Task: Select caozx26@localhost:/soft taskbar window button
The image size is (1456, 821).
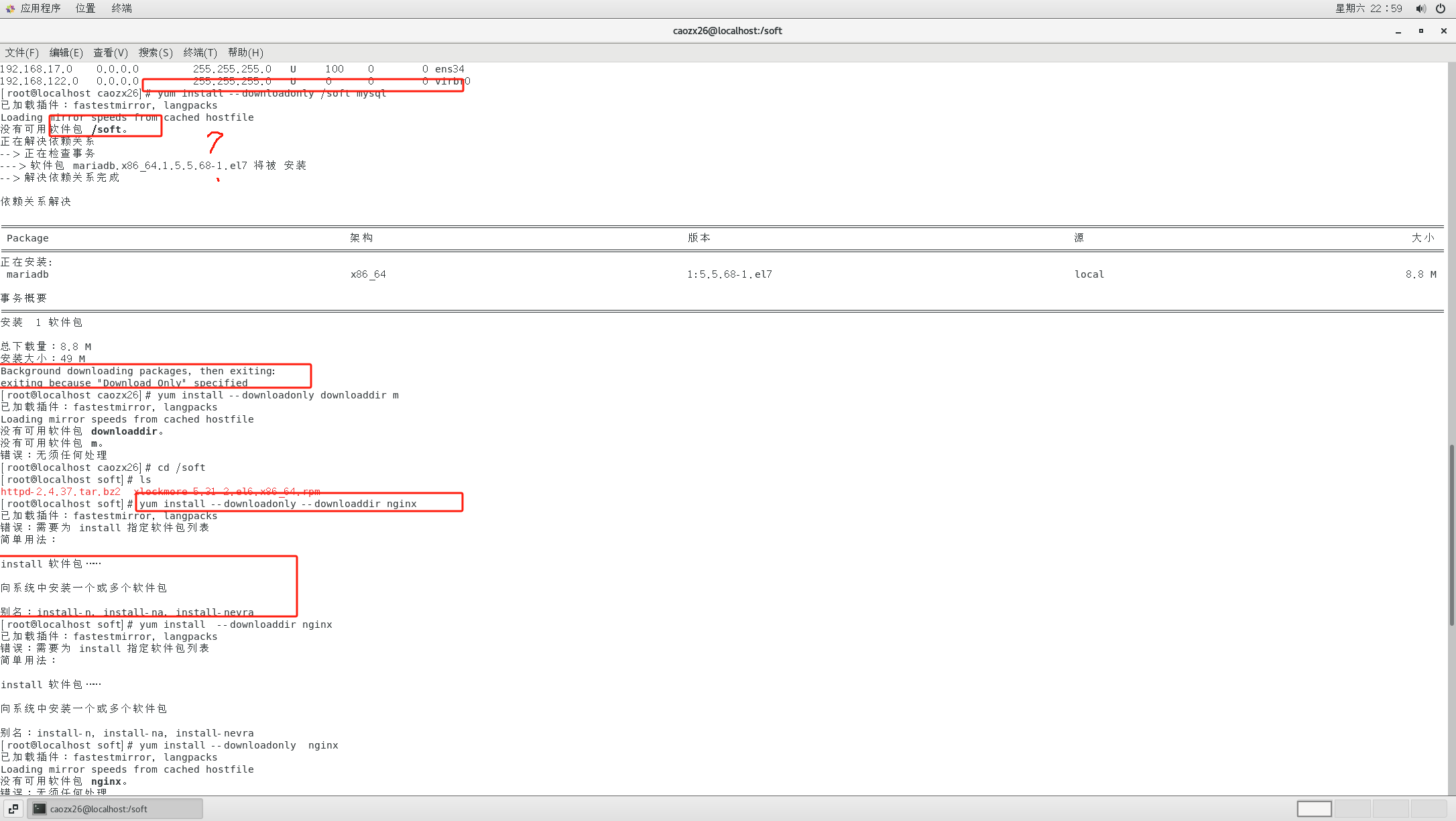Action: click(115, 809)
